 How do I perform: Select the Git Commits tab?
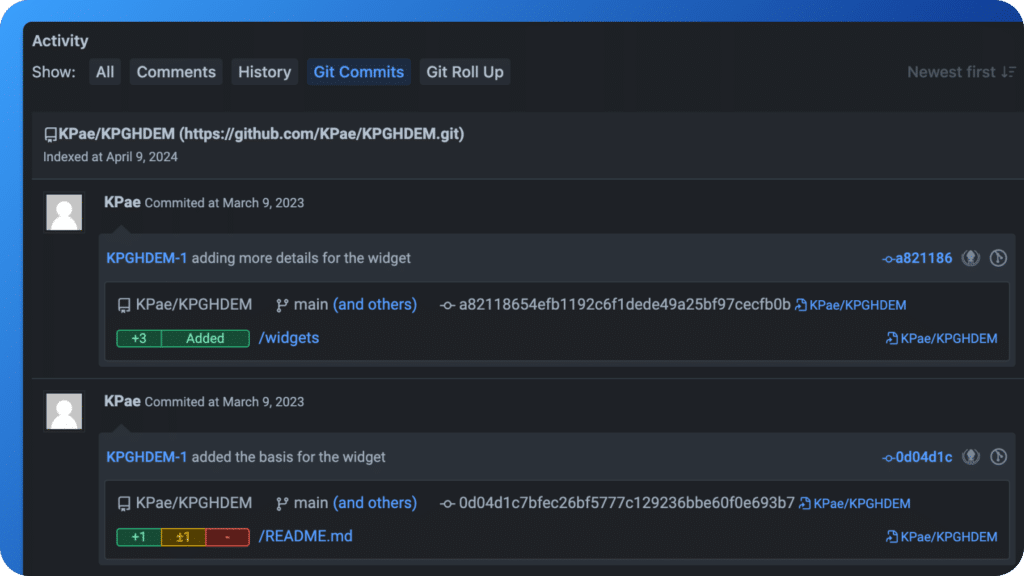pos(359,72)
